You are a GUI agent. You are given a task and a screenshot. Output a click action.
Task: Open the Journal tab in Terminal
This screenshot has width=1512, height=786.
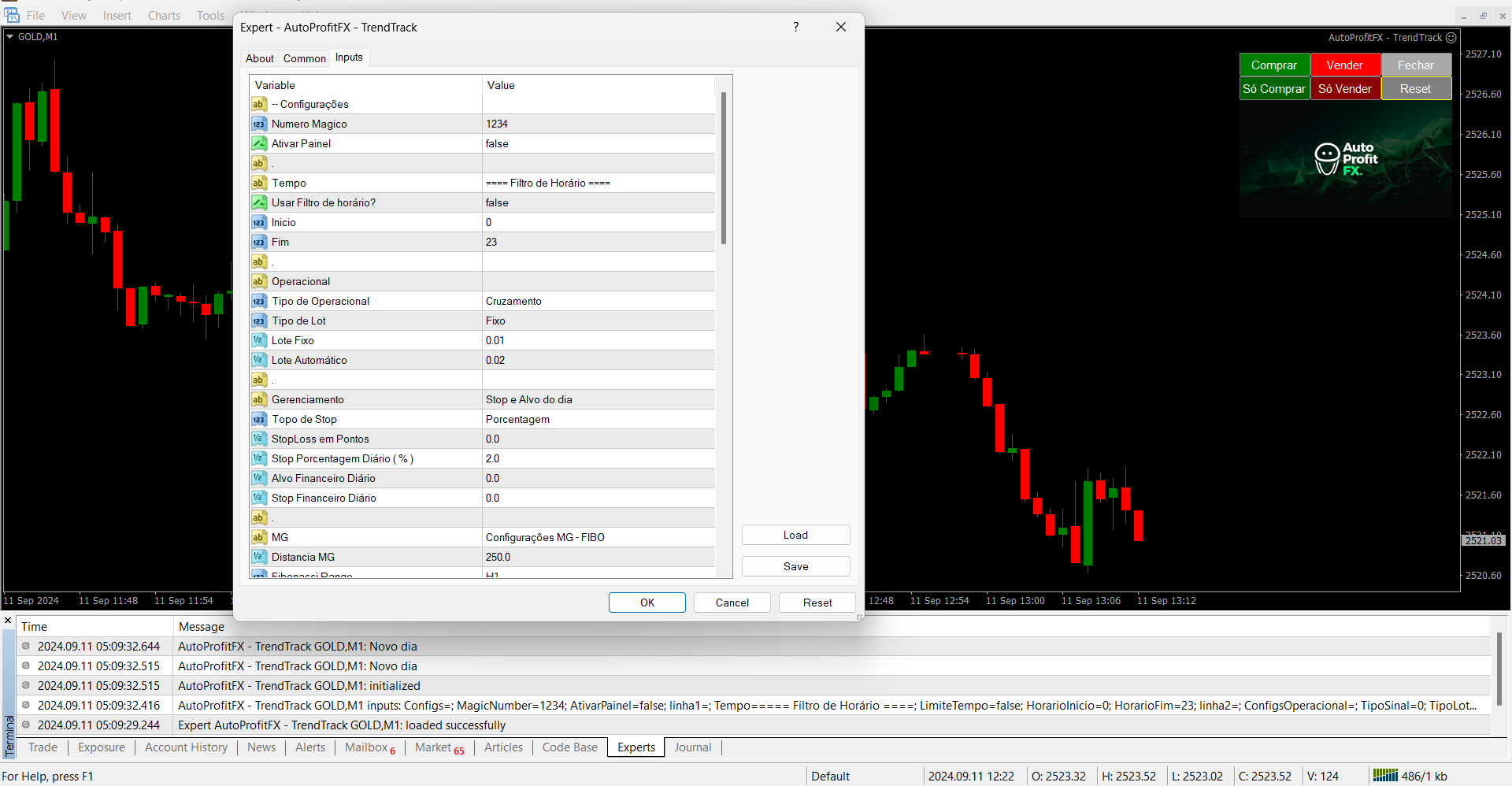tap(692, 747)
